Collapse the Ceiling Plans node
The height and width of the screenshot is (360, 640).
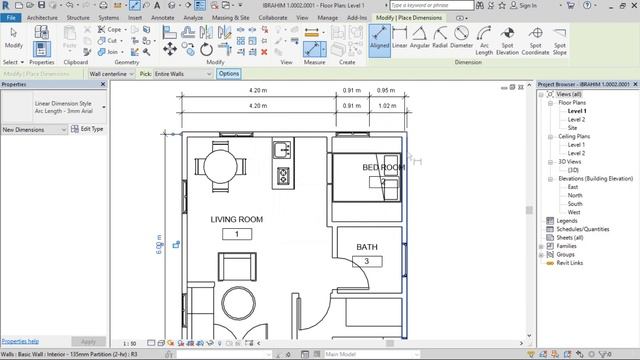tap(550, 136)
